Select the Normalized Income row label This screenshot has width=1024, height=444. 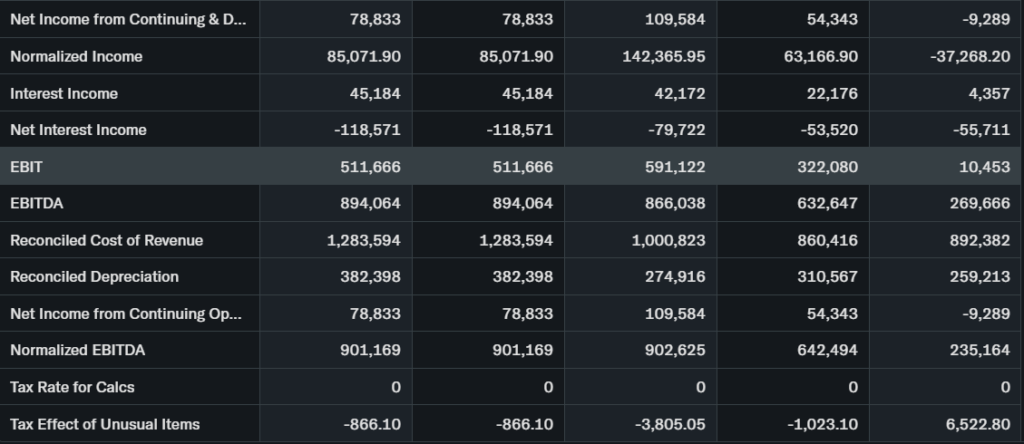(76, 57)
